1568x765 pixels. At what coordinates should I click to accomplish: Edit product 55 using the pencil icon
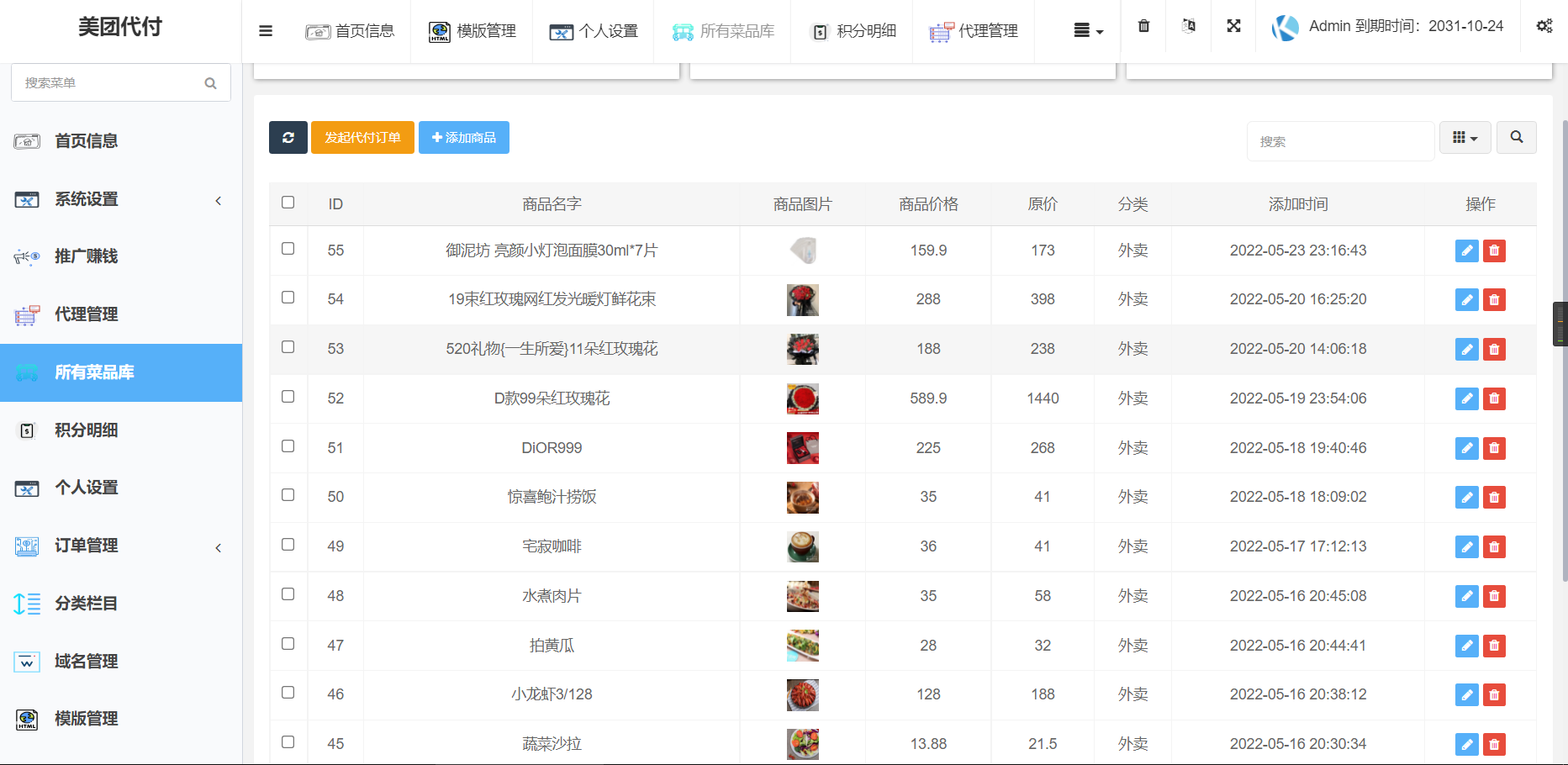click(1466, 251)
